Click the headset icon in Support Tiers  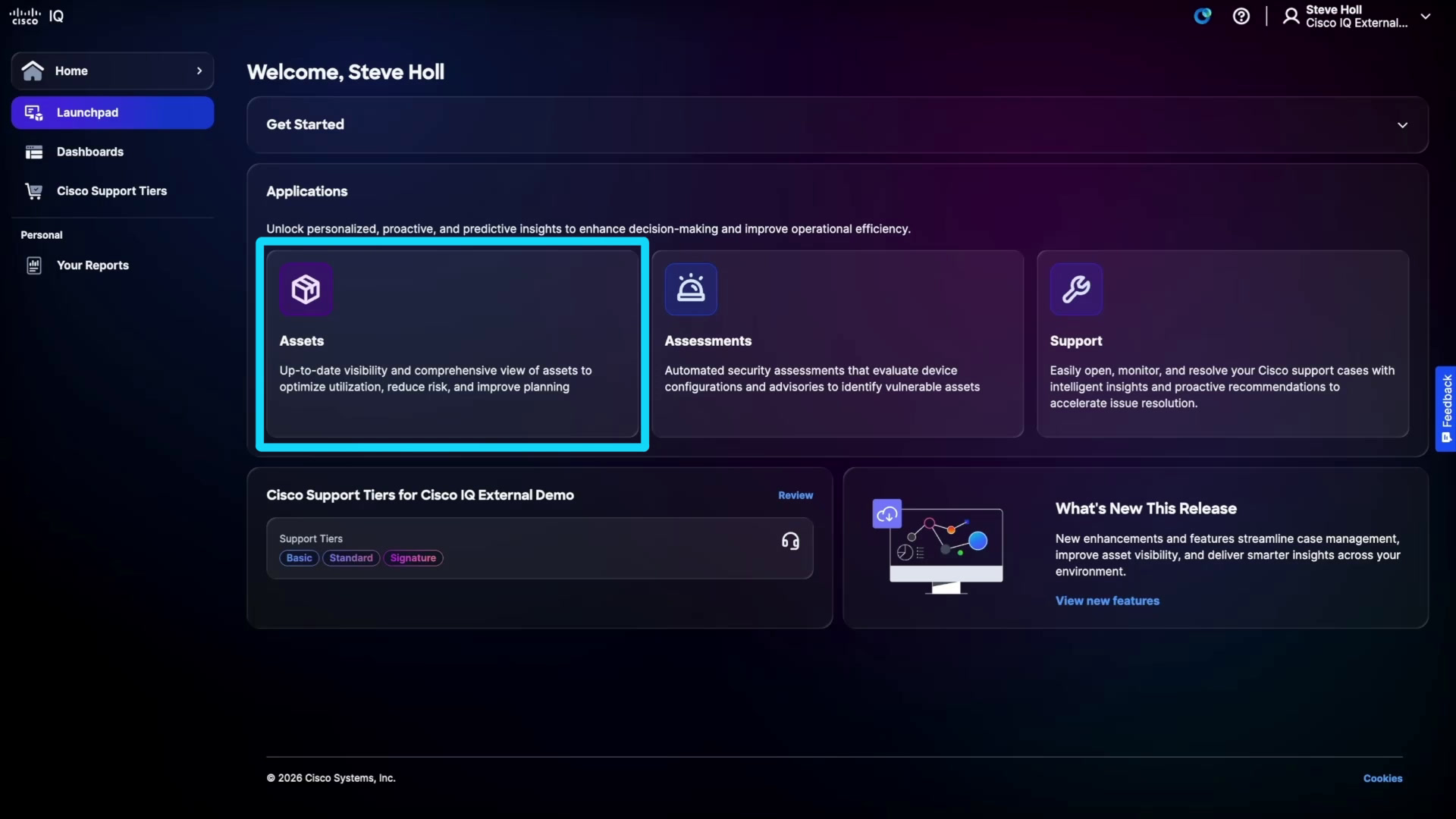790,541
